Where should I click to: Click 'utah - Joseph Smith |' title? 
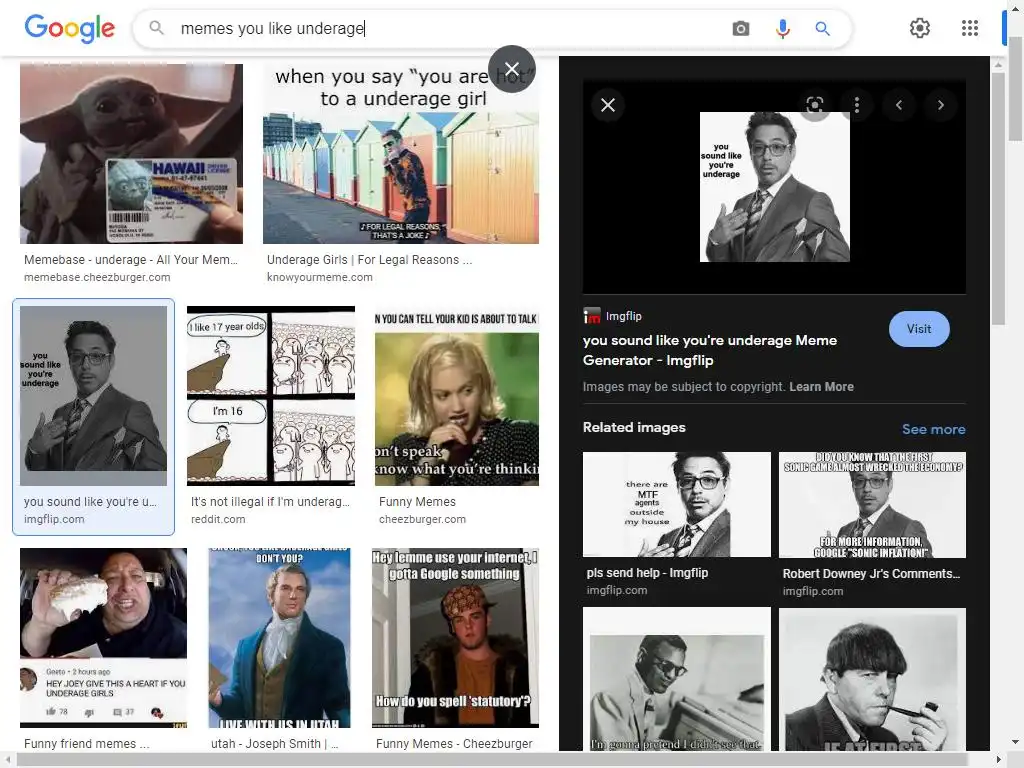coord(274,744)
